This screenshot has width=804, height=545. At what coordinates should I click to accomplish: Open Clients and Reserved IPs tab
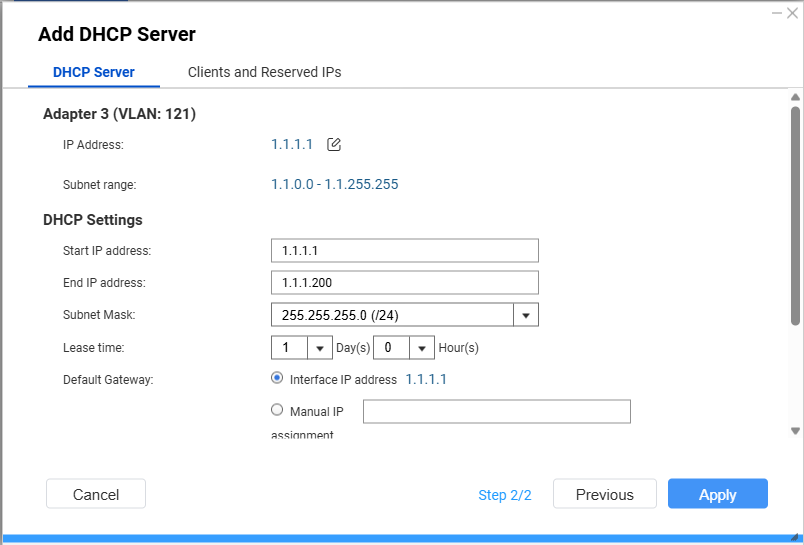[x=264, y=72]
